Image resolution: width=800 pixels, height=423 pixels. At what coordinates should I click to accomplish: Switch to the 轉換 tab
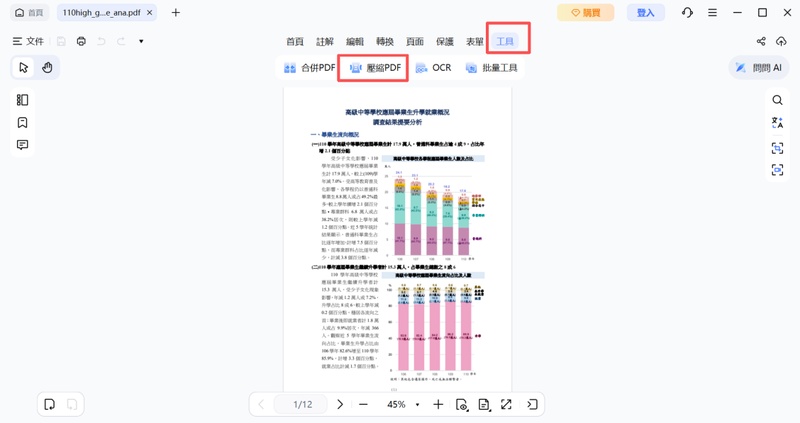pos(385,41)
